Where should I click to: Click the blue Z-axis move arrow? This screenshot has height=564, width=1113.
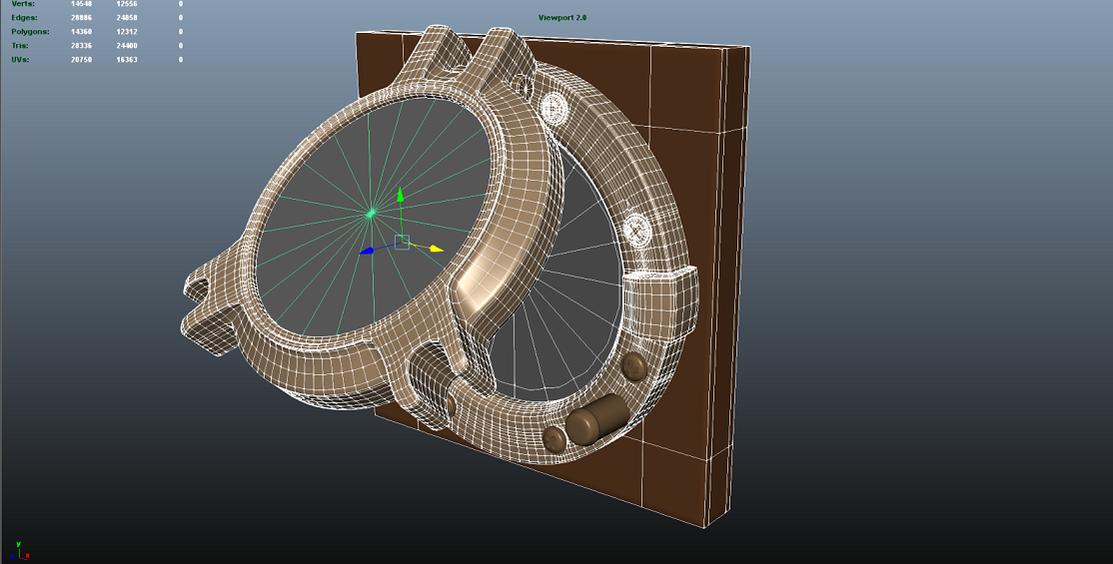[366, 250]
